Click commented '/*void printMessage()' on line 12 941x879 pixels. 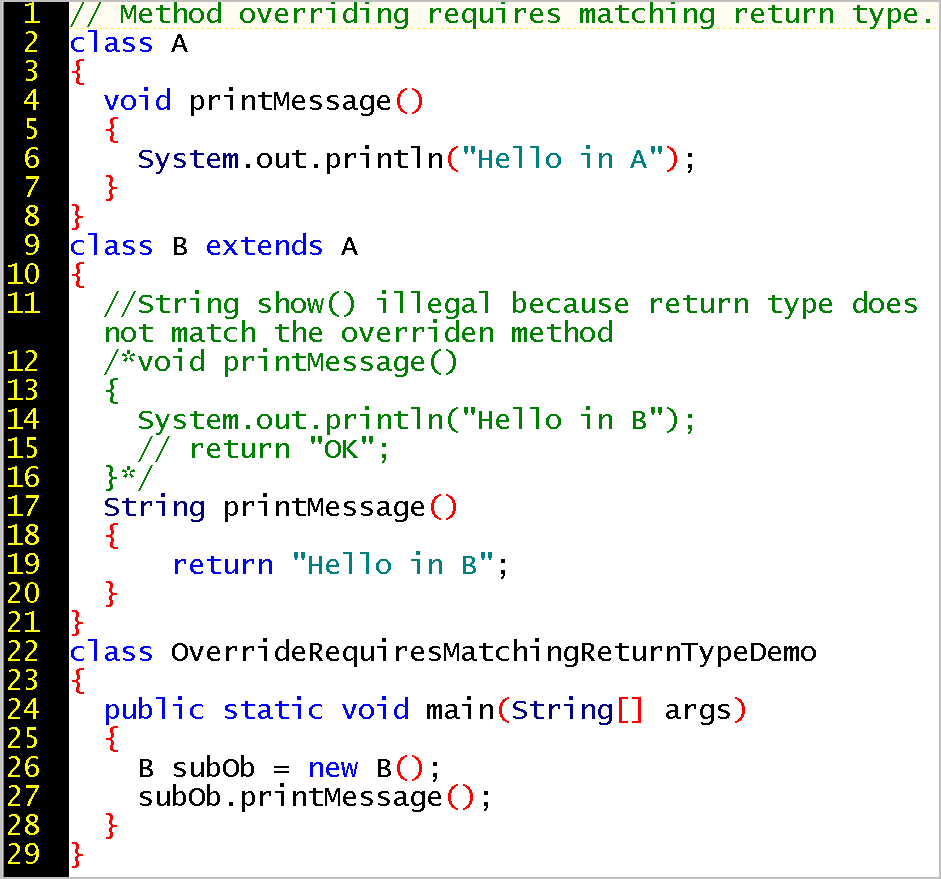[x=280, y=362]
